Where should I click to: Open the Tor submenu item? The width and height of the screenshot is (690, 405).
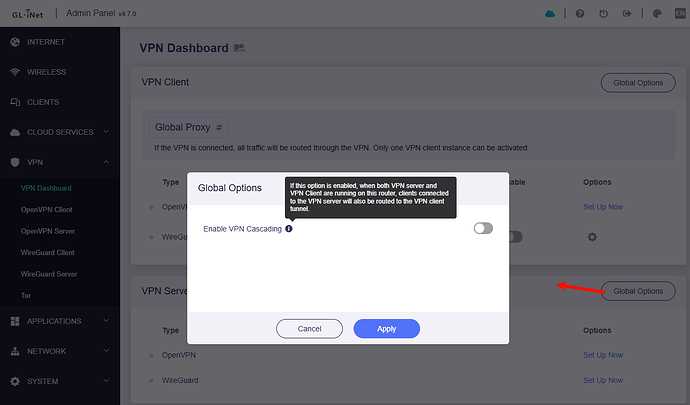pos(26,296)
